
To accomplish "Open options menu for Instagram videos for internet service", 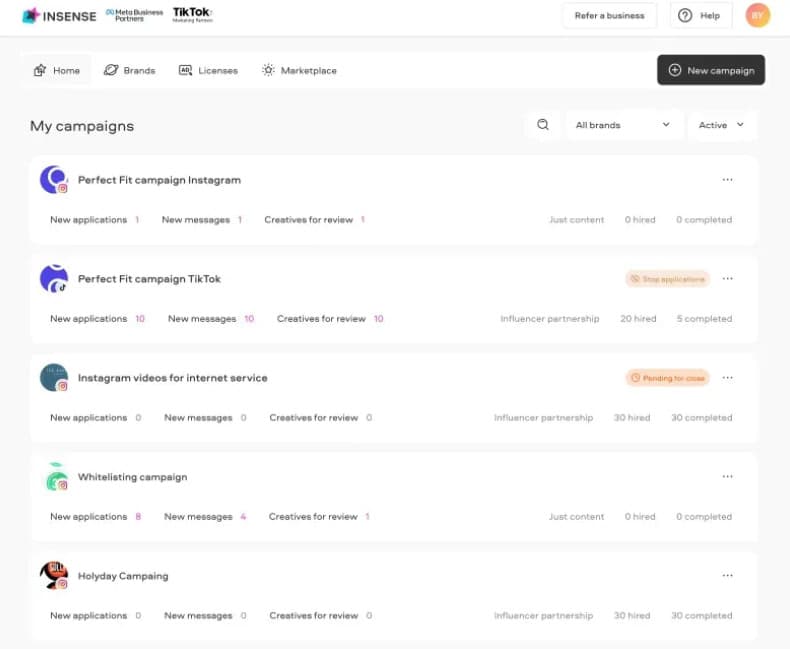I will (x=727, y=378).
